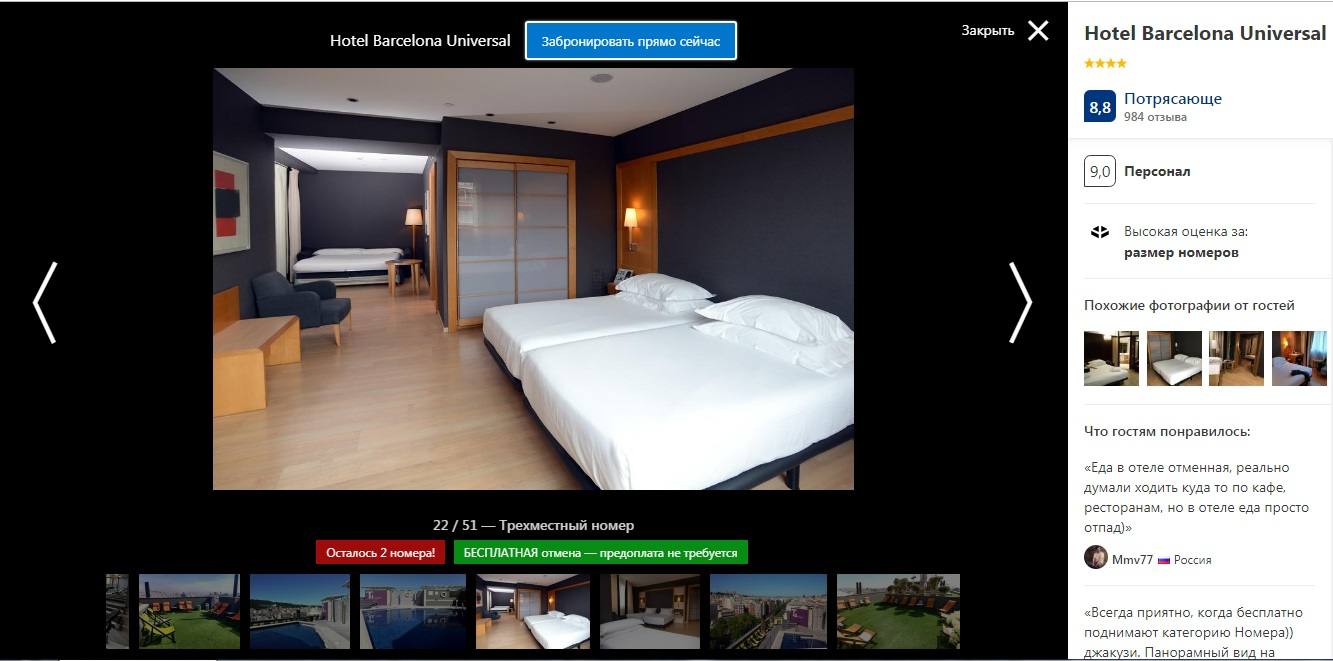The height and width of the screenshot is (661, 1333).
Task: Click the green 'БЕСПЛАТНАЯ отмена' badge
Action: 600,552
